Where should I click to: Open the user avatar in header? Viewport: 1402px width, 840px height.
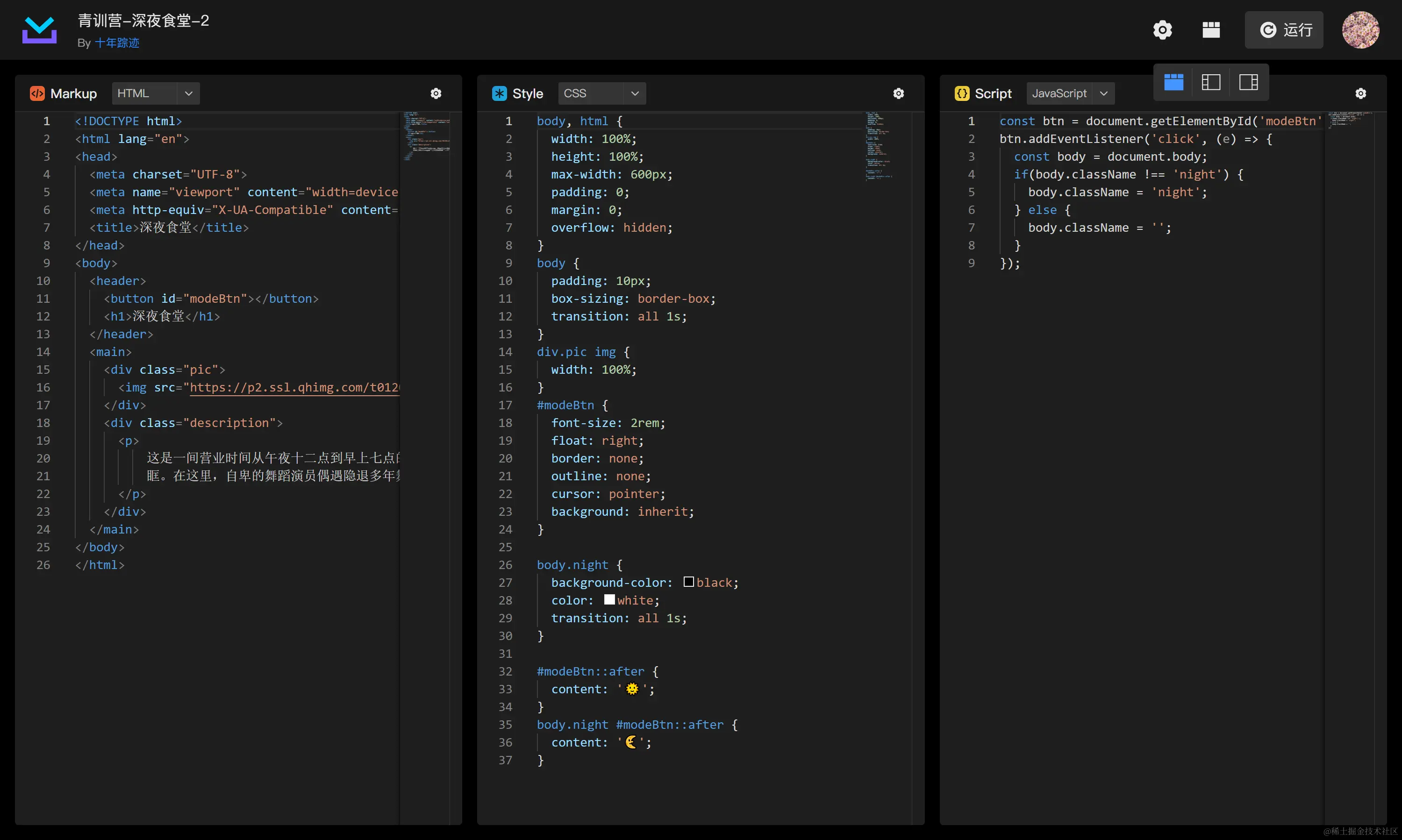tap(1360, 29)
